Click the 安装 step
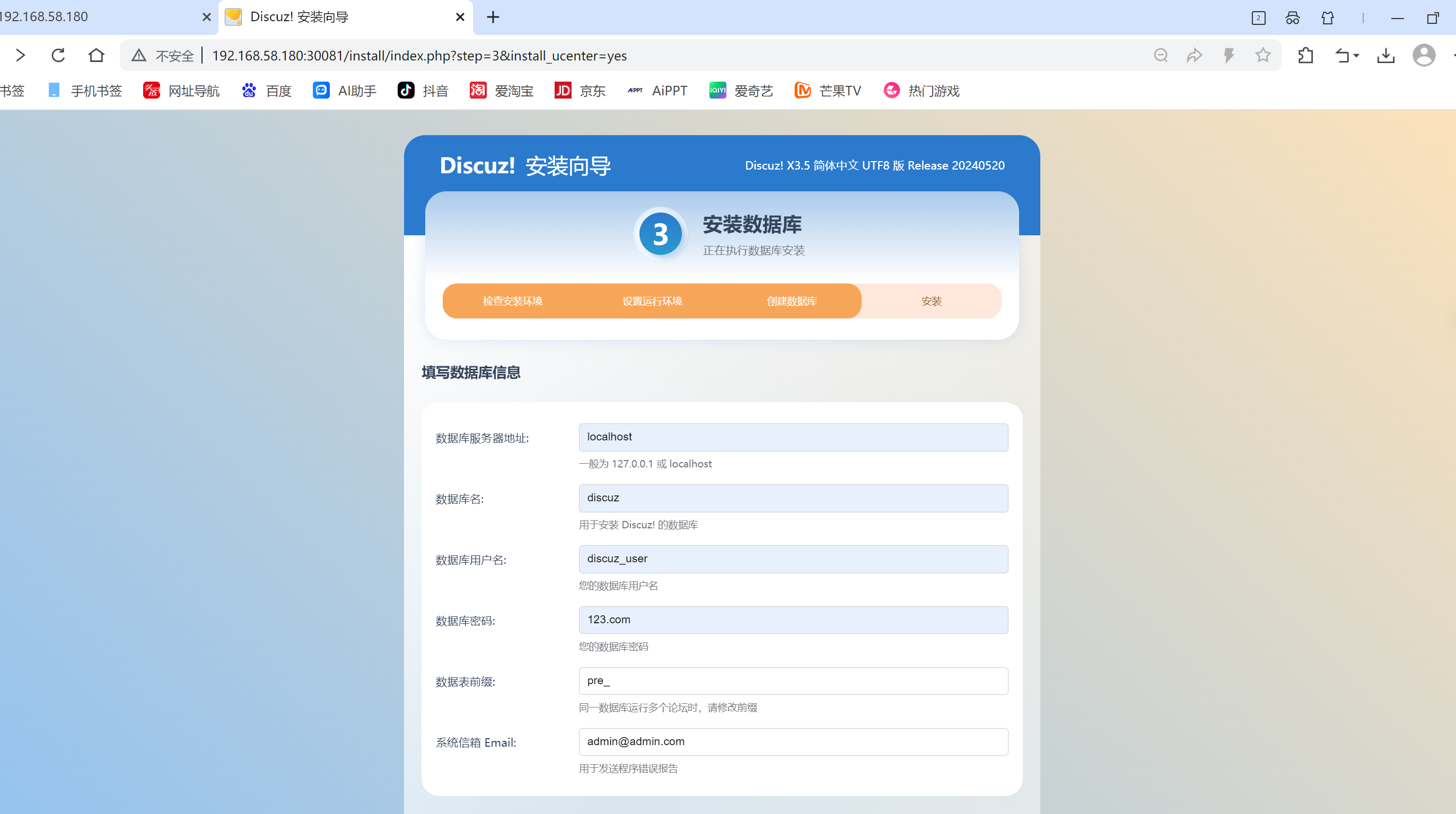 click(932, 301)
